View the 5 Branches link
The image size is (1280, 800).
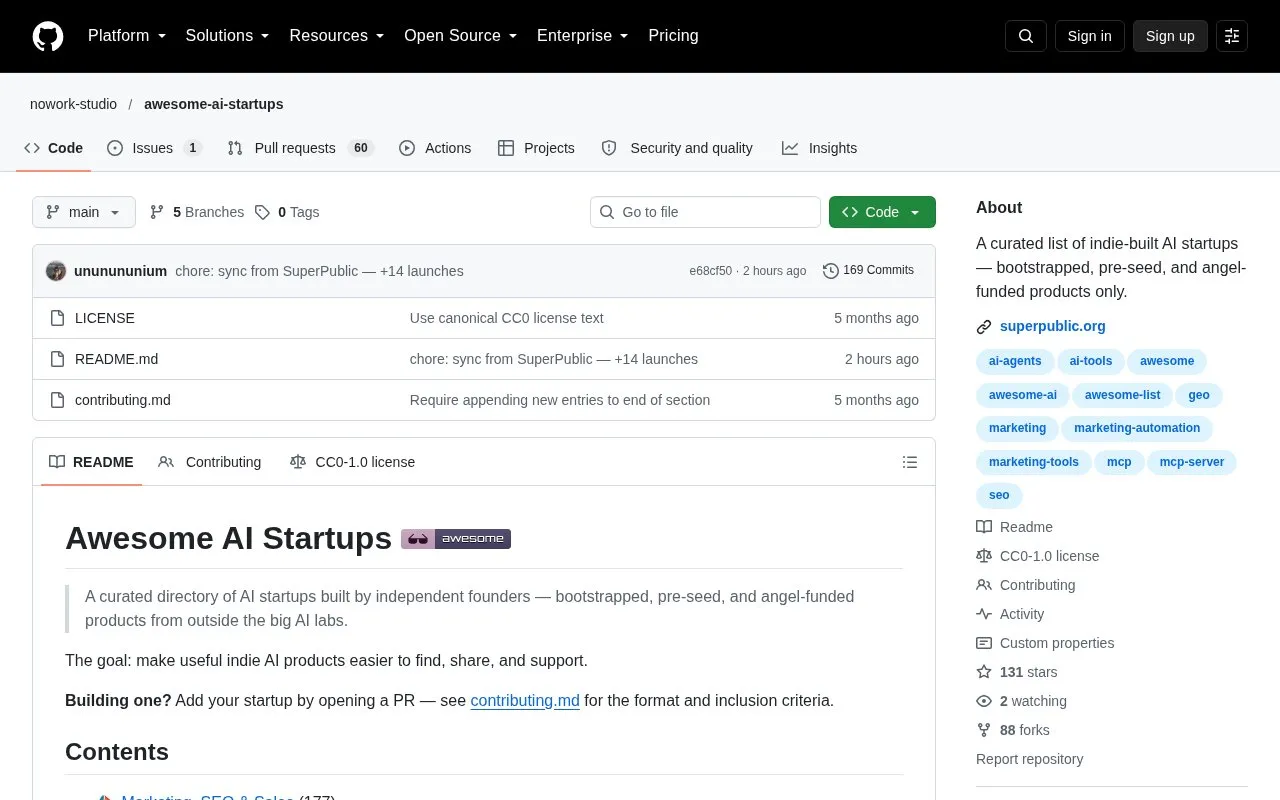(x=197, y=212)
